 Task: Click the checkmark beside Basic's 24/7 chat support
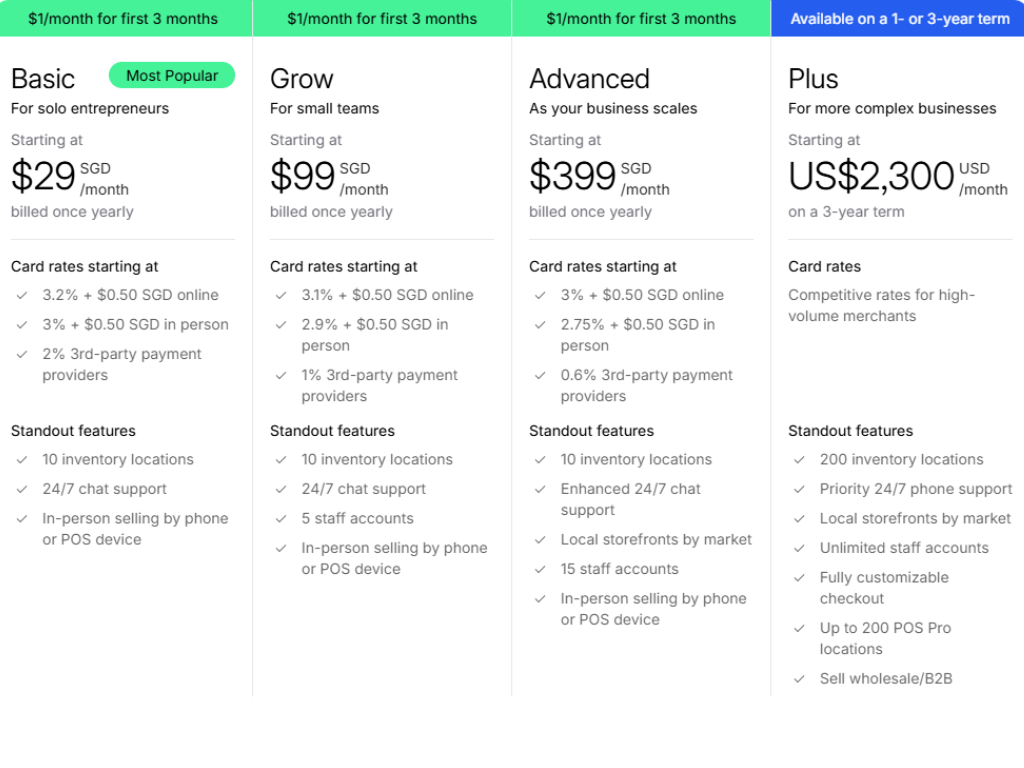pyautogui.click(x=22, y=489)
